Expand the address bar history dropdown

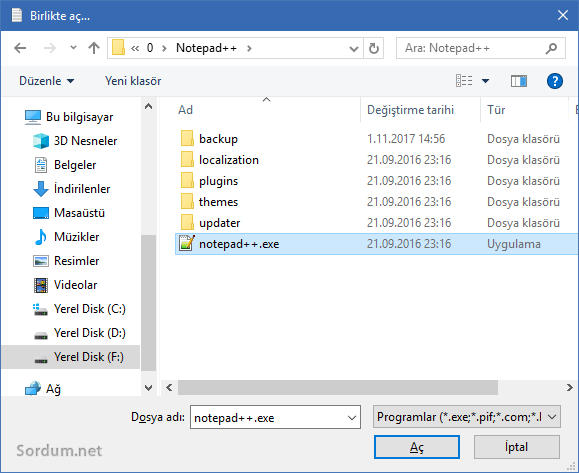(x=354, y=48)
